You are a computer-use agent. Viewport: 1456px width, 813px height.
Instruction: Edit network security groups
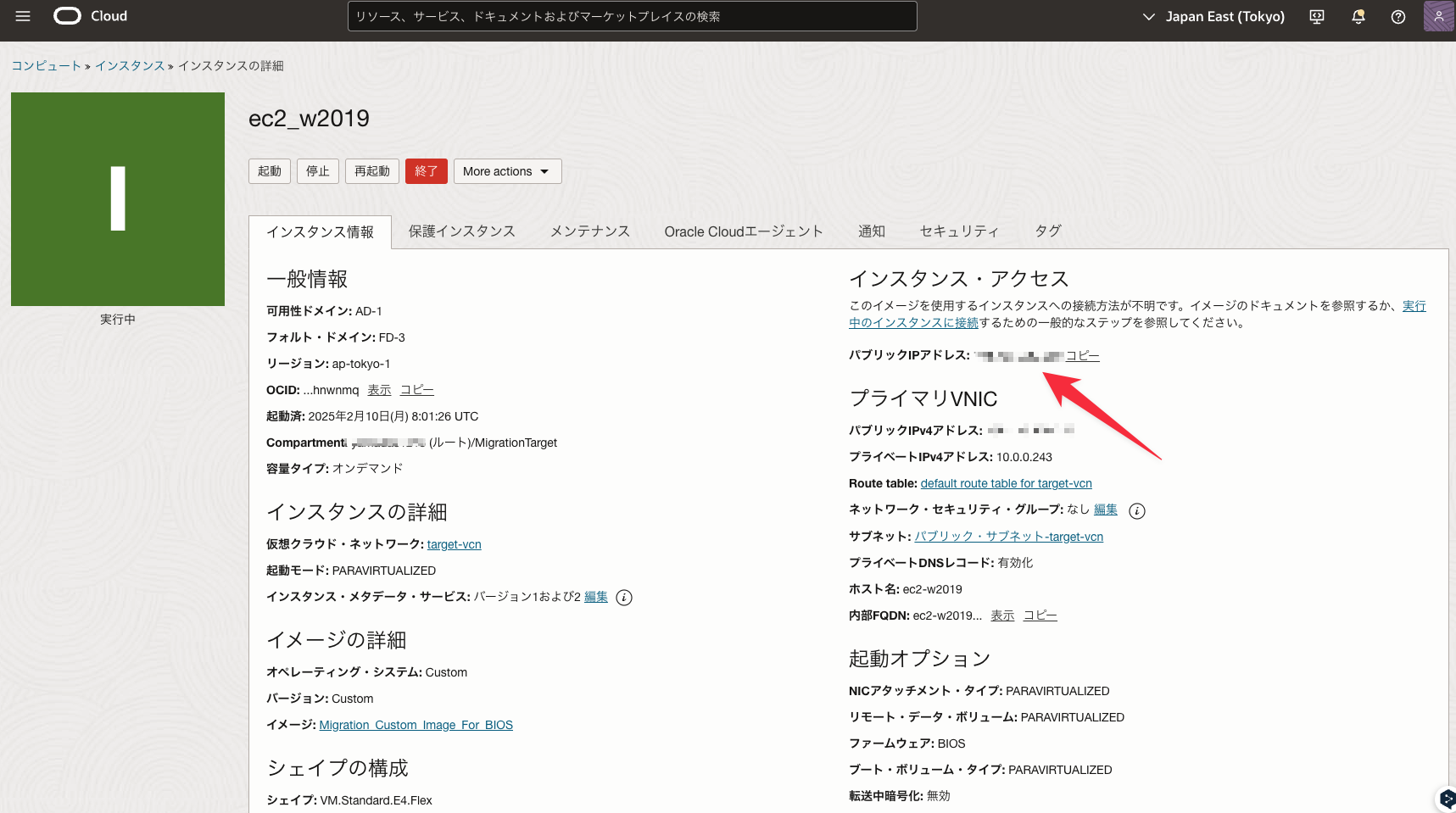(1106, 510)
